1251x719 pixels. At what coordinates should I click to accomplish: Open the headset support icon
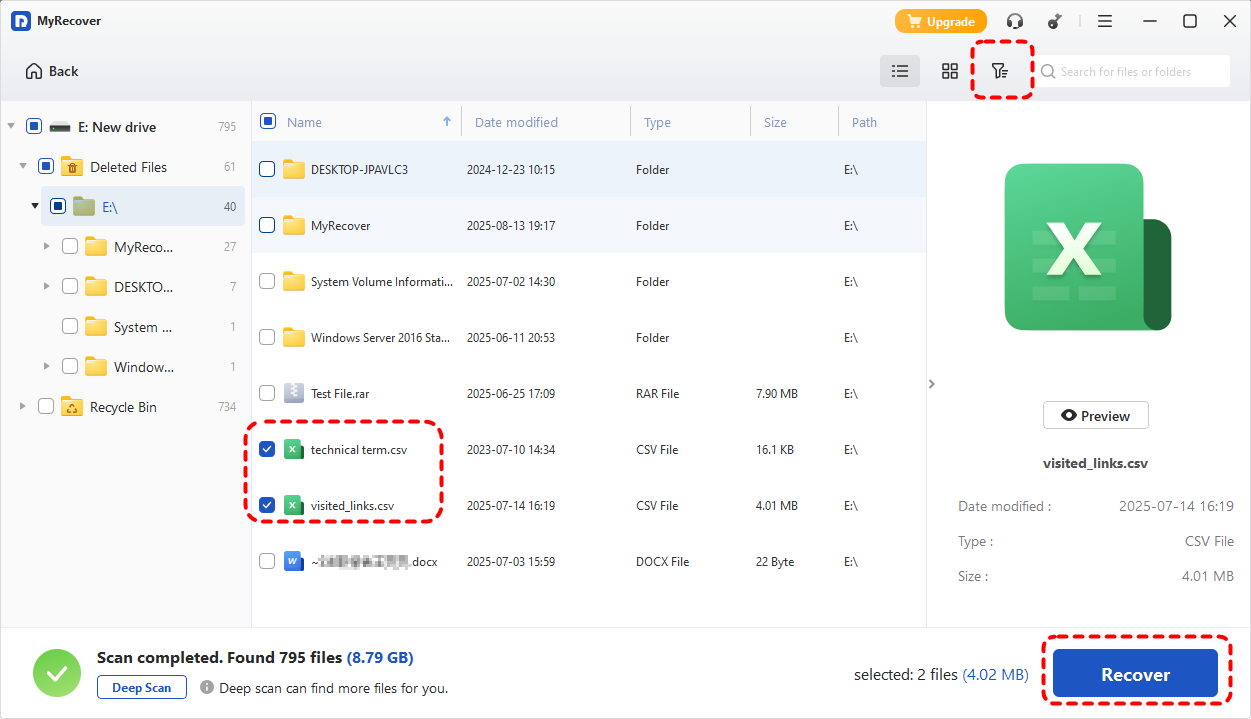pyautogui.click(x=1015, y=21)
